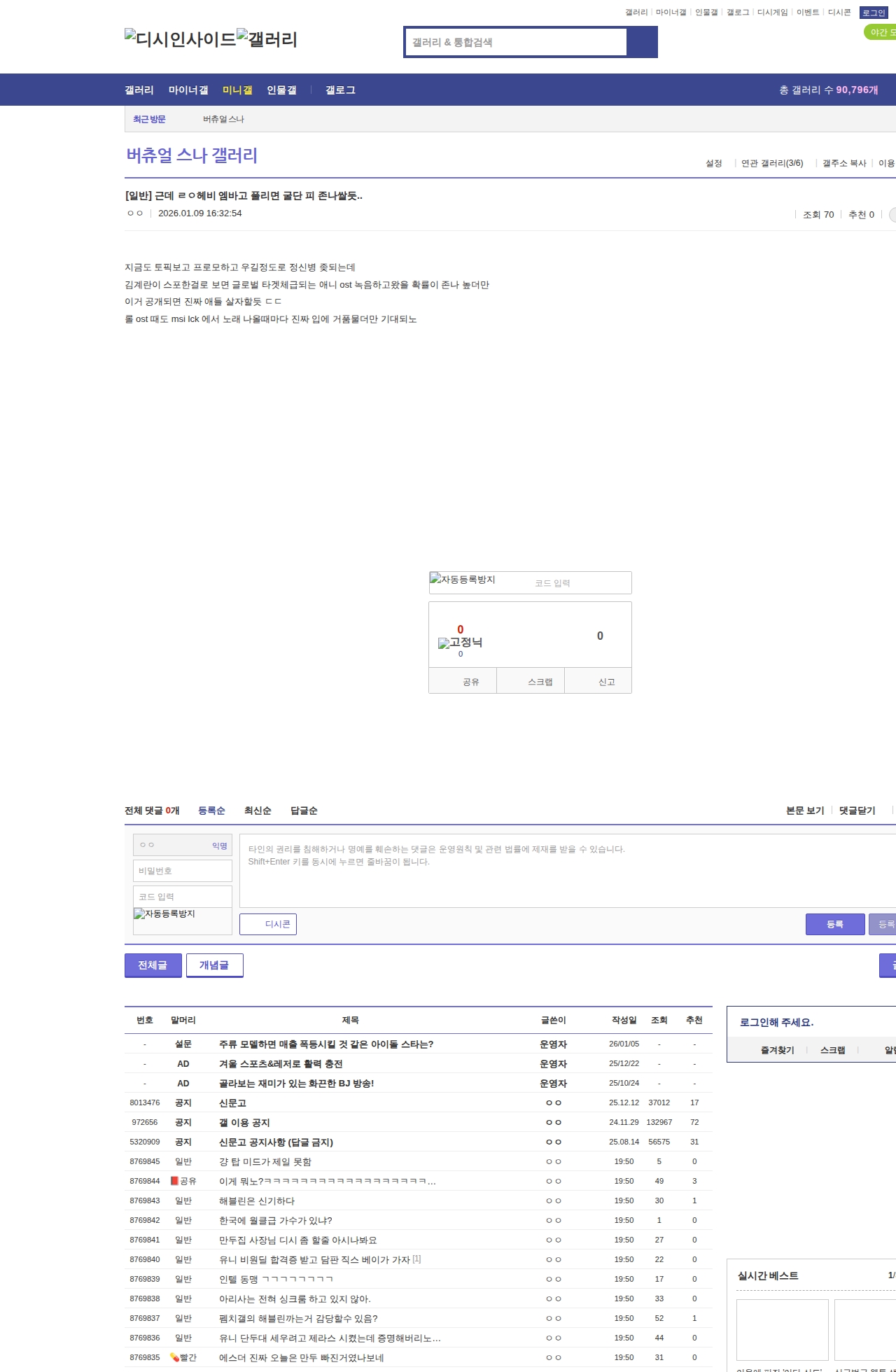Viewport: 896px width, 1372px height.
Task: Switch to the 개념글 tab
Action: click(x=214, y=965)
